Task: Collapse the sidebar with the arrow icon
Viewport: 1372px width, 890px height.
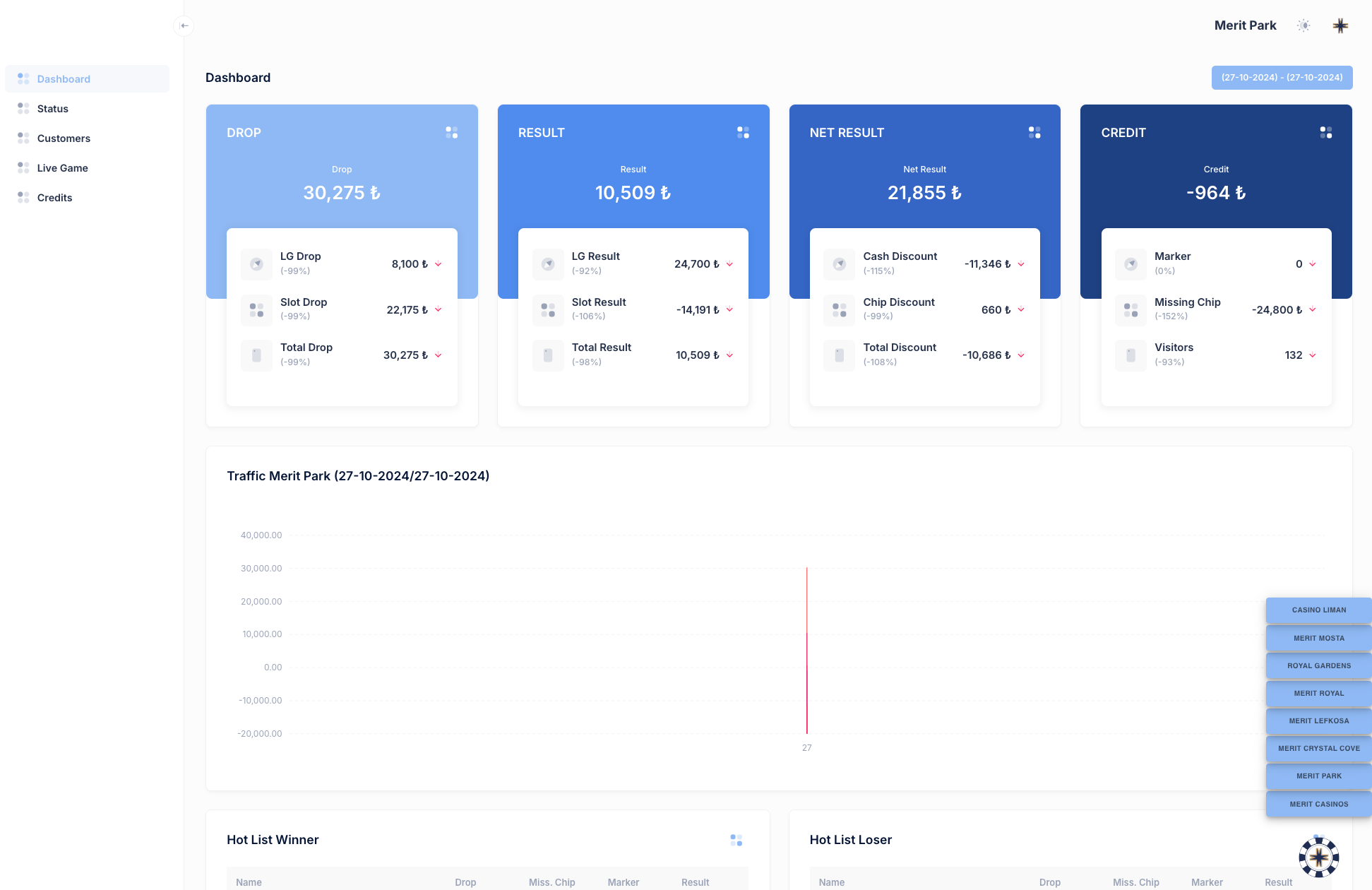Action: [184, 25]
